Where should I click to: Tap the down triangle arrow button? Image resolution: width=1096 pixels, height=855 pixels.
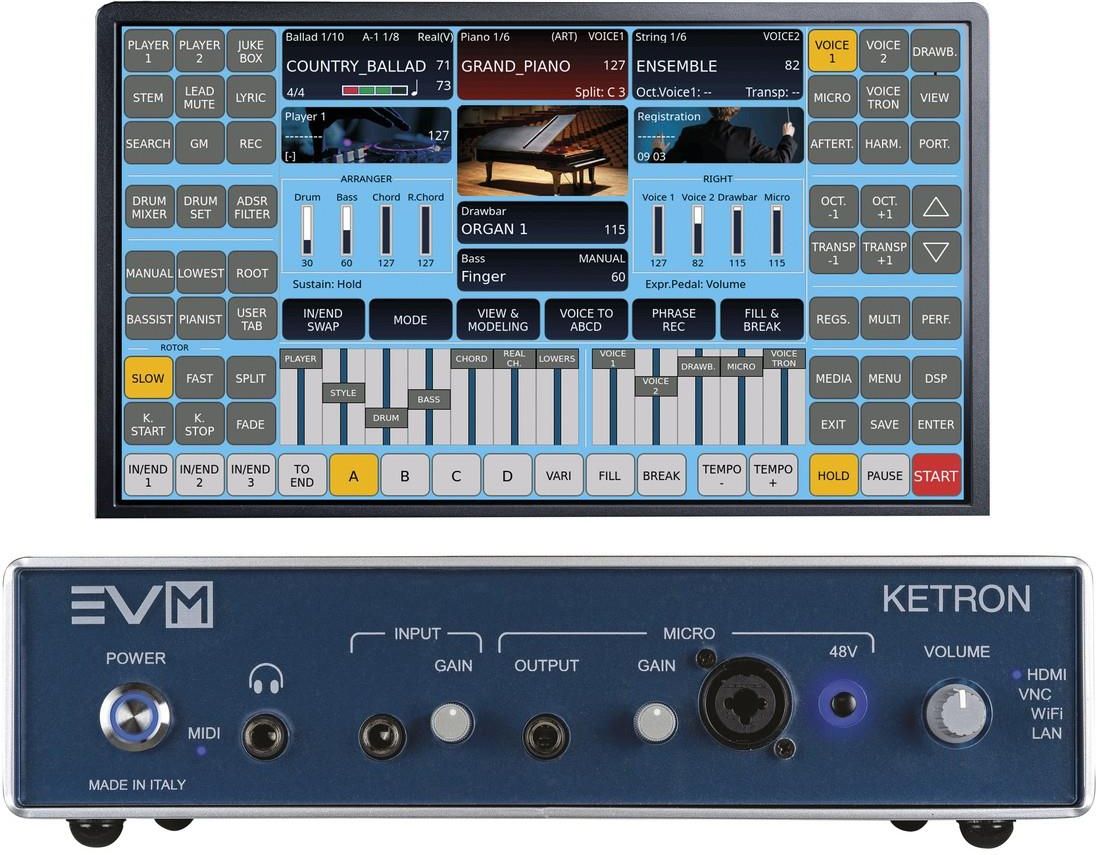click(x=935, y=252)
